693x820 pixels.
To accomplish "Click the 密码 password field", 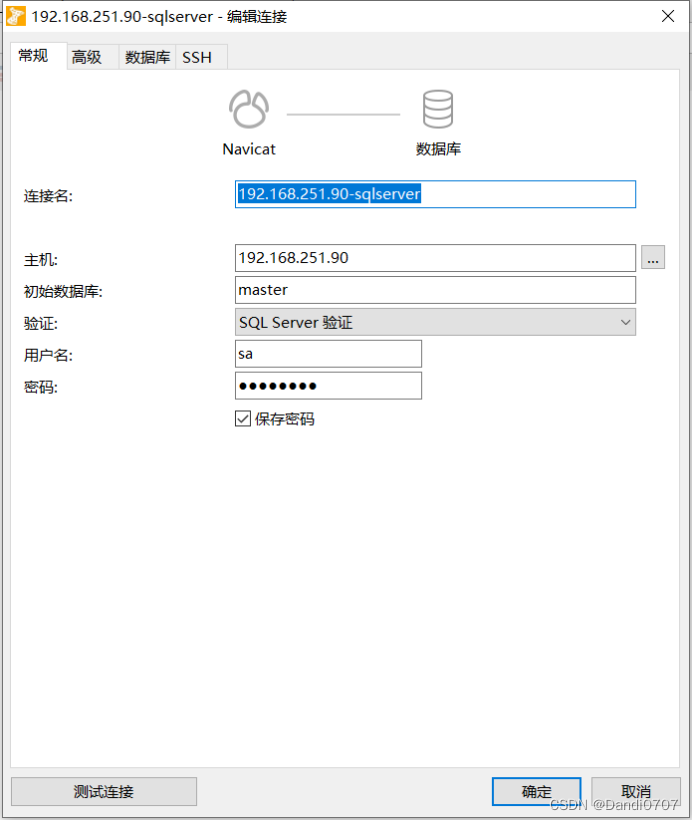I will pos(328,386).
